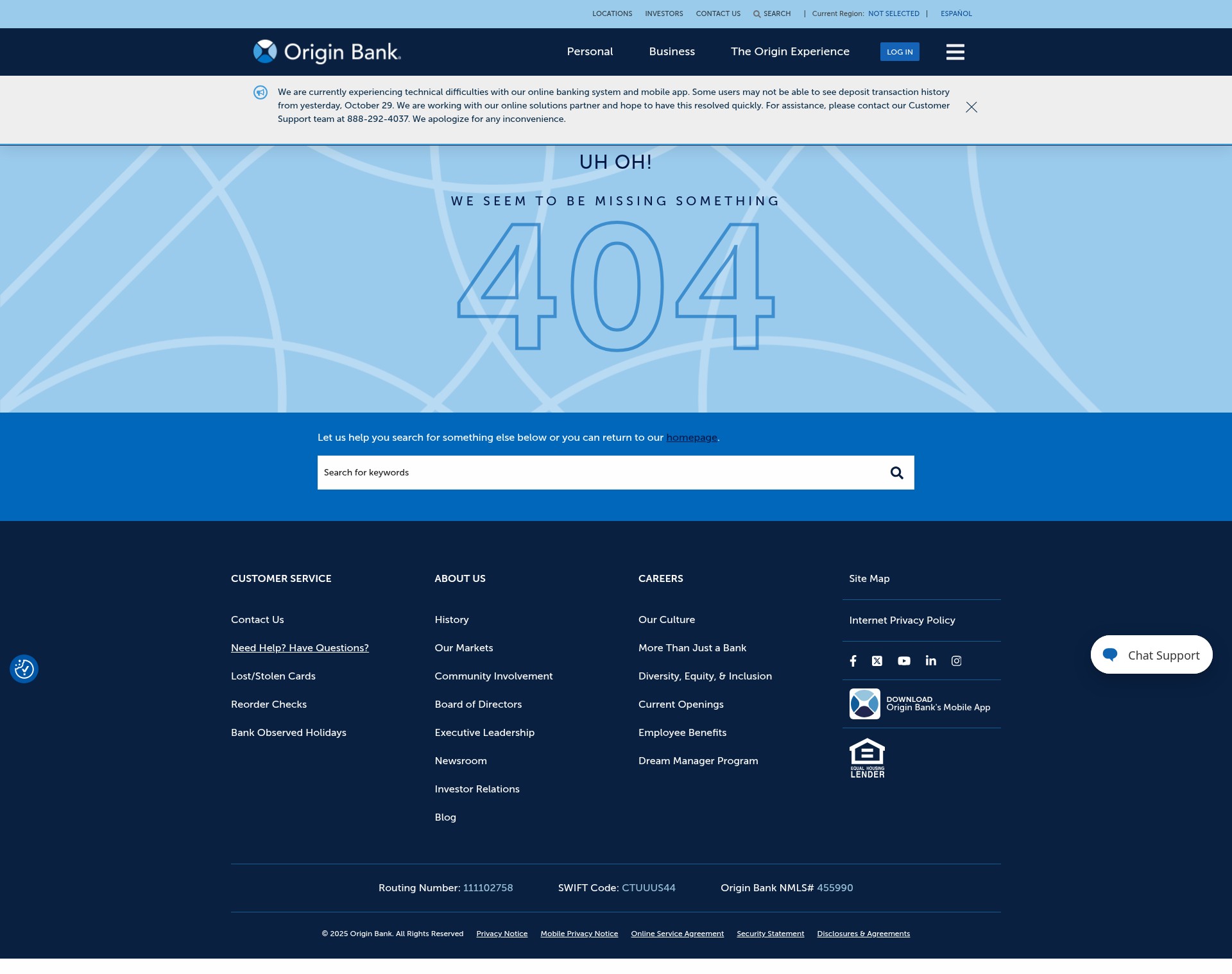
Task: Open Disclosures & Agreements link
Action: [863, 934]
